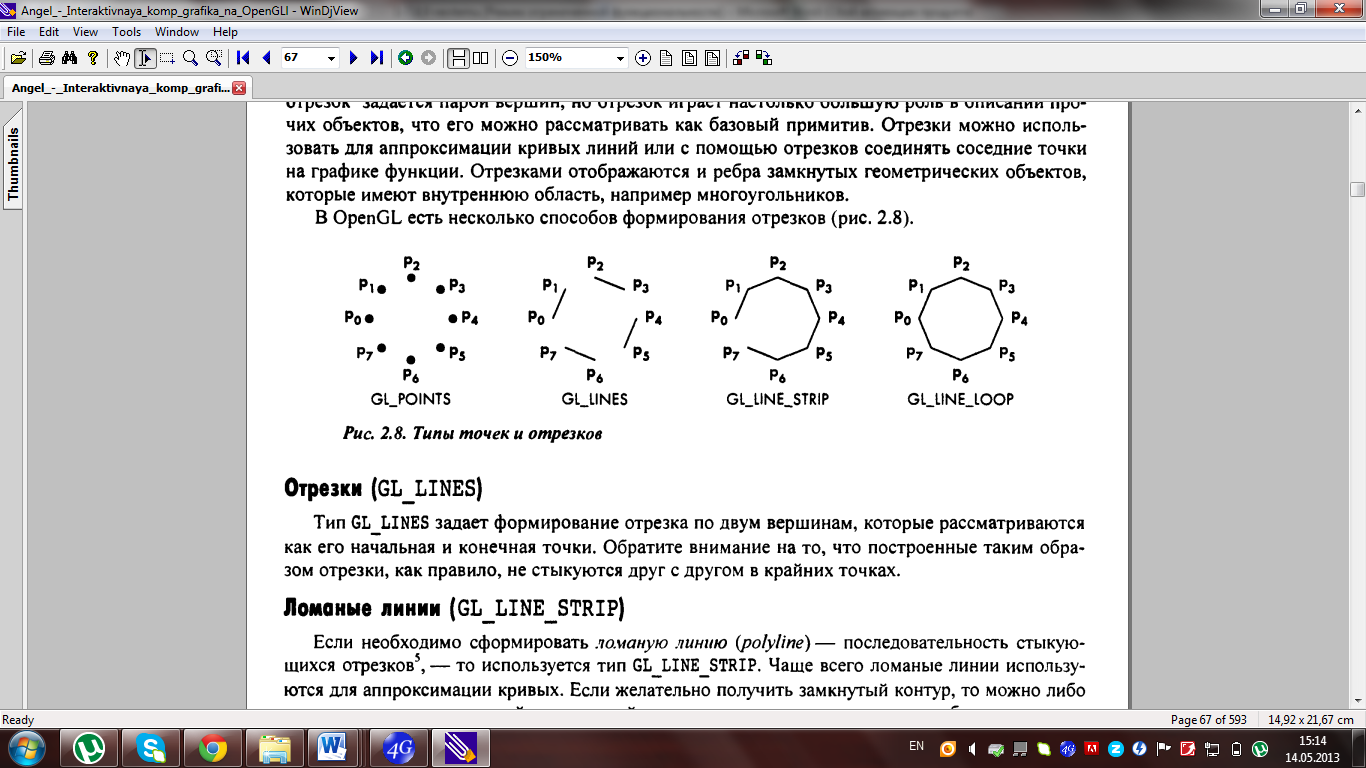Jump to the first page
Image resolution: width=1366 pixels, height=768 pixels.
(243, 58)
